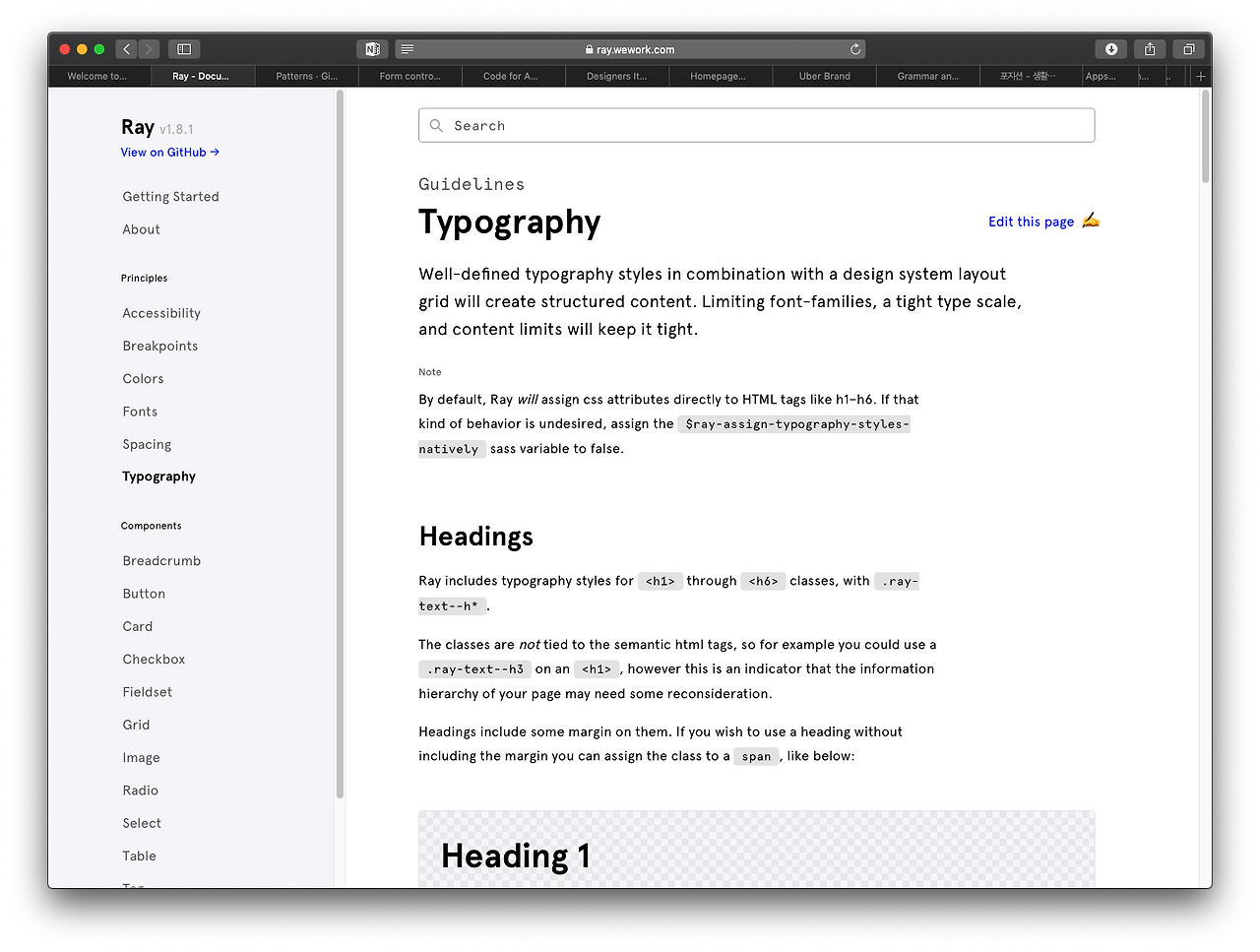This screenshot has width=1260, height=952.
Task: Click the 'Typography' page title
Action: coord(510,222)
